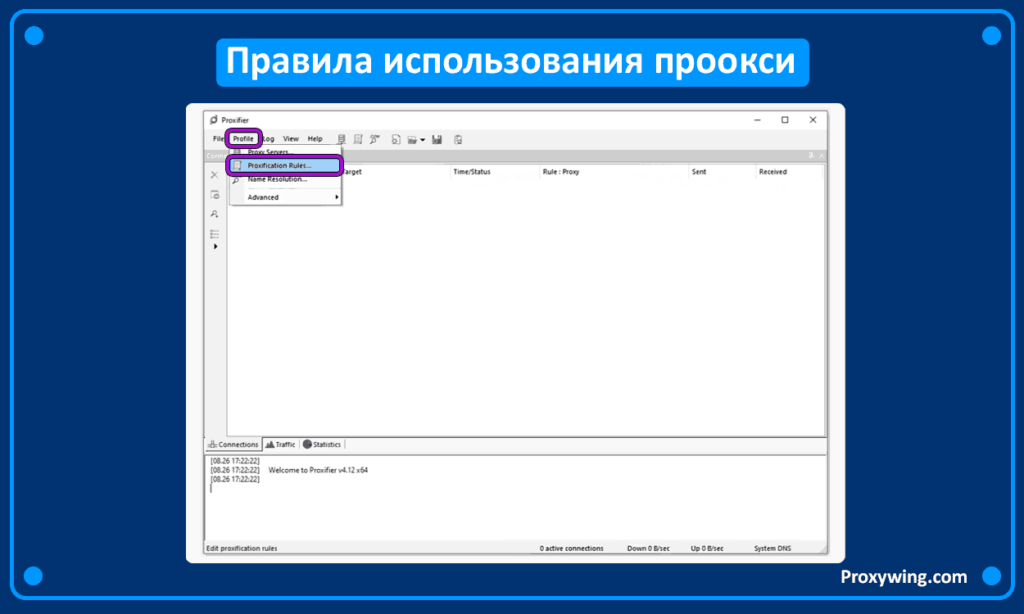Click the rightmost clipboard-style toolbar icon

point(458,139)
